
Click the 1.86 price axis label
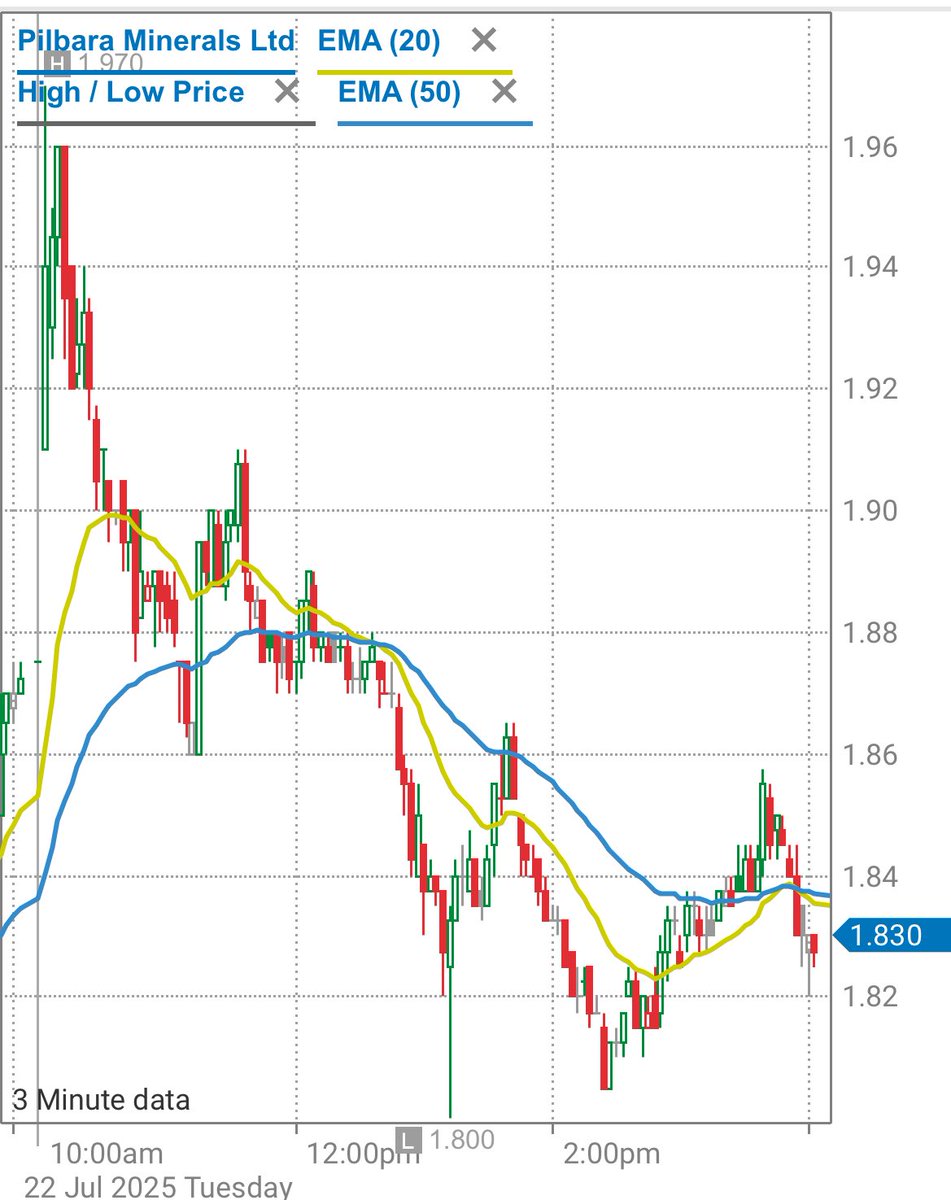click(871, 755)
